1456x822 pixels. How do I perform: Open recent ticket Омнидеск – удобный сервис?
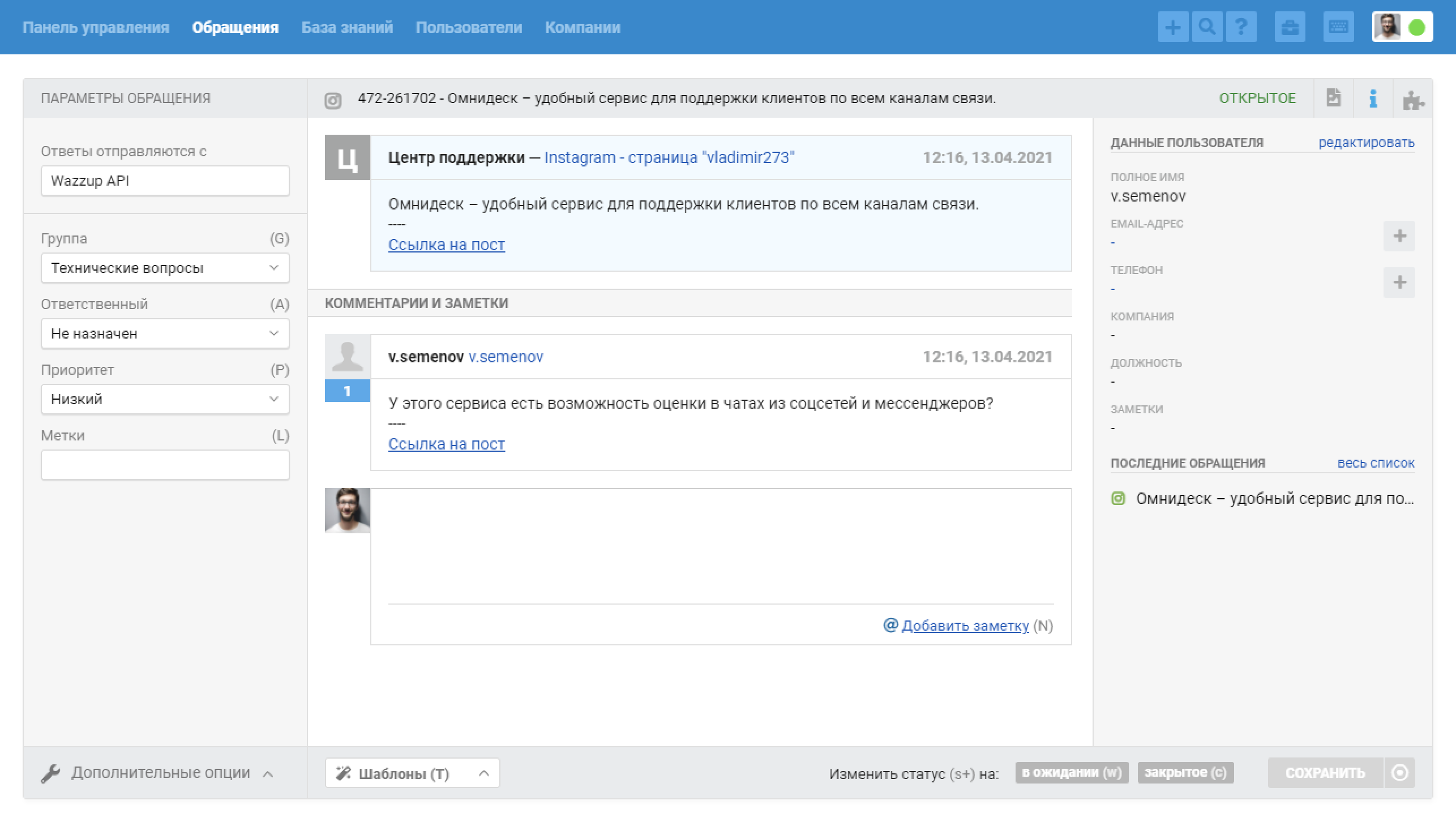coord(1275,499)
